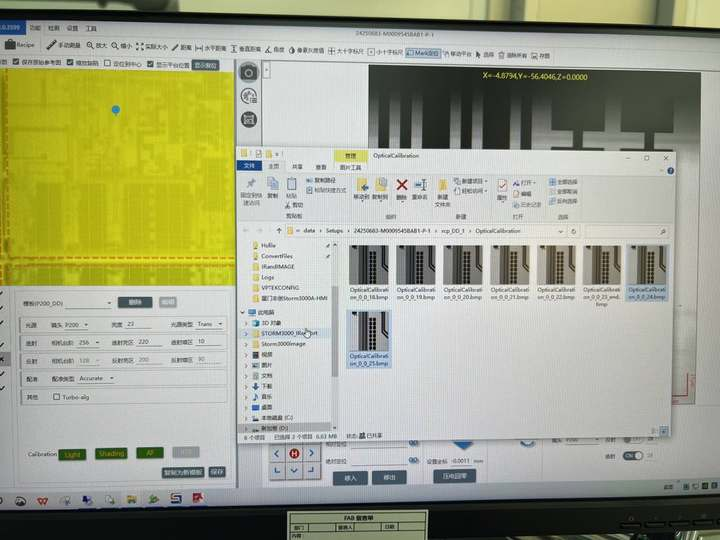Click the Save (保存) button at panel bottom
The image size is (720, 540).
click(217, 472)
